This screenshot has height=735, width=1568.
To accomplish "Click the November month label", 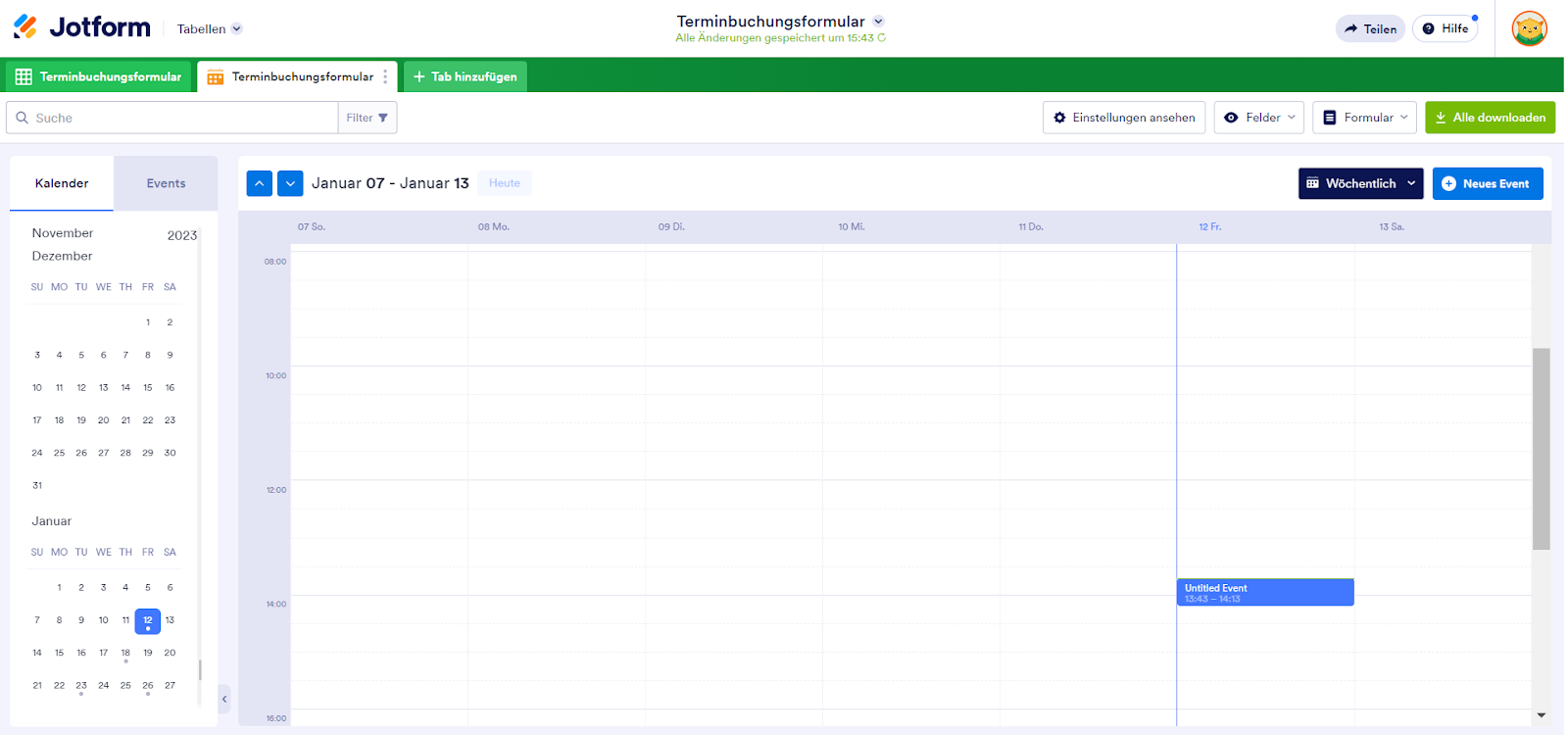I will pos(63,233).
